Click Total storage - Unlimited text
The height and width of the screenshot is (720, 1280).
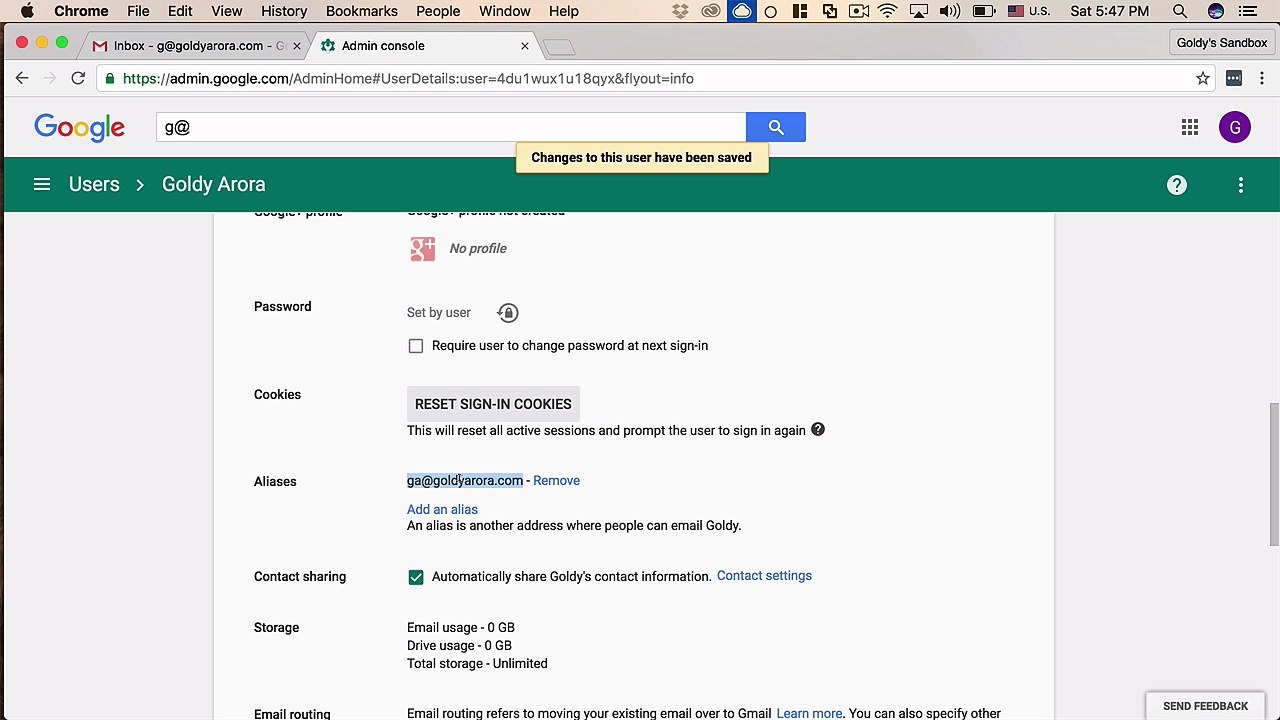point(477,664)
